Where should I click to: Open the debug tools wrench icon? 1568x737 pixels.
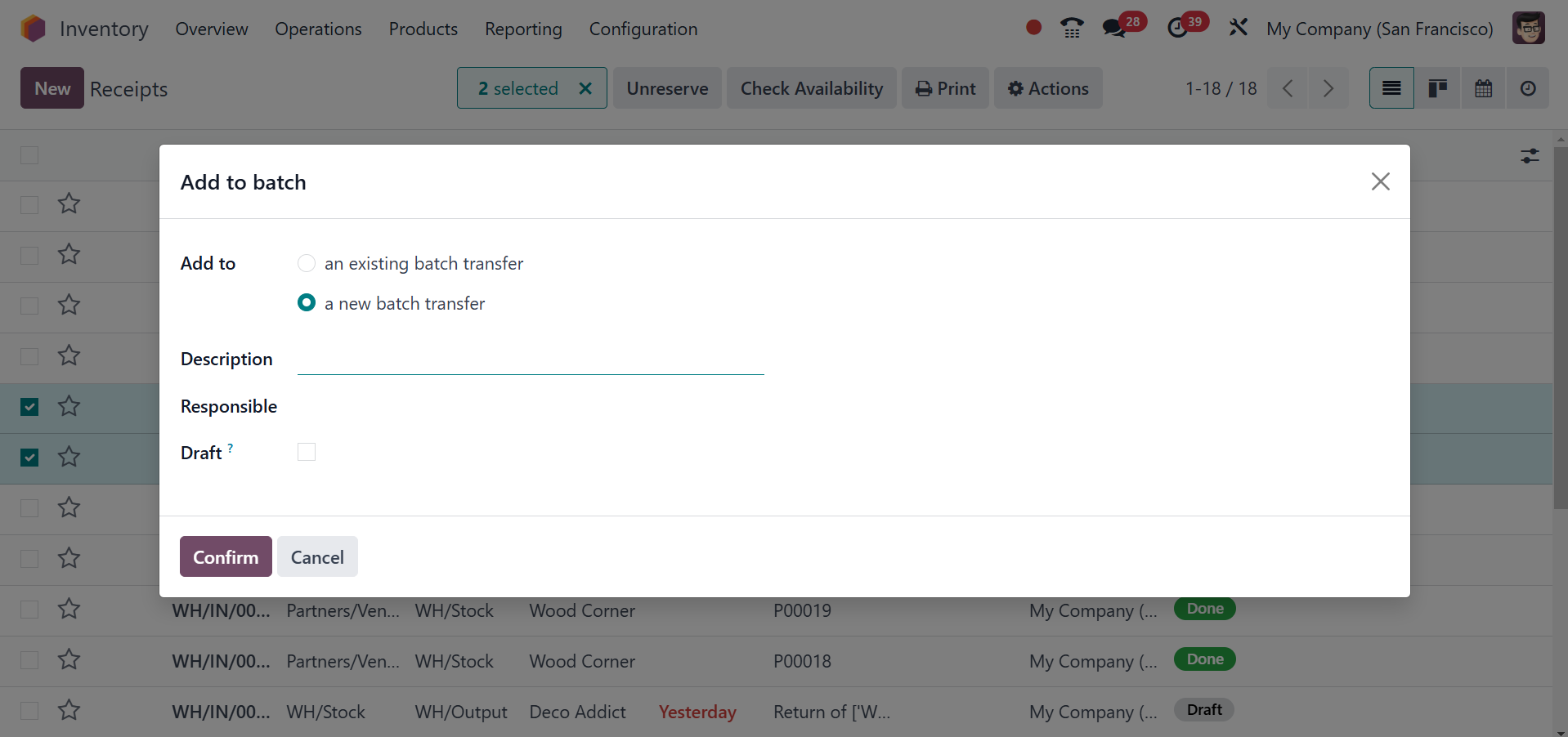pos(1239,28)
